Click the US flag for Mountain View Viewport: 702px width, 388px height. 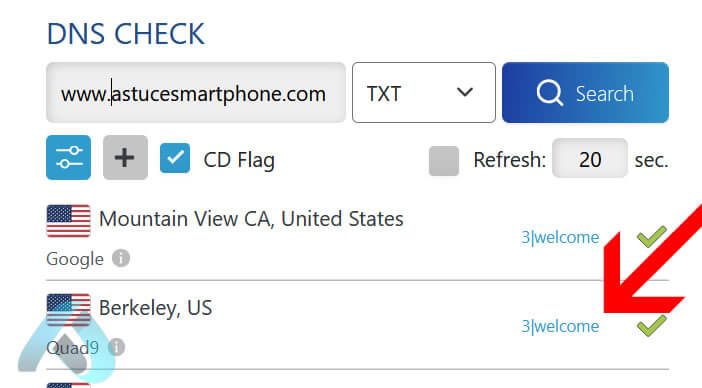(68, 221)
